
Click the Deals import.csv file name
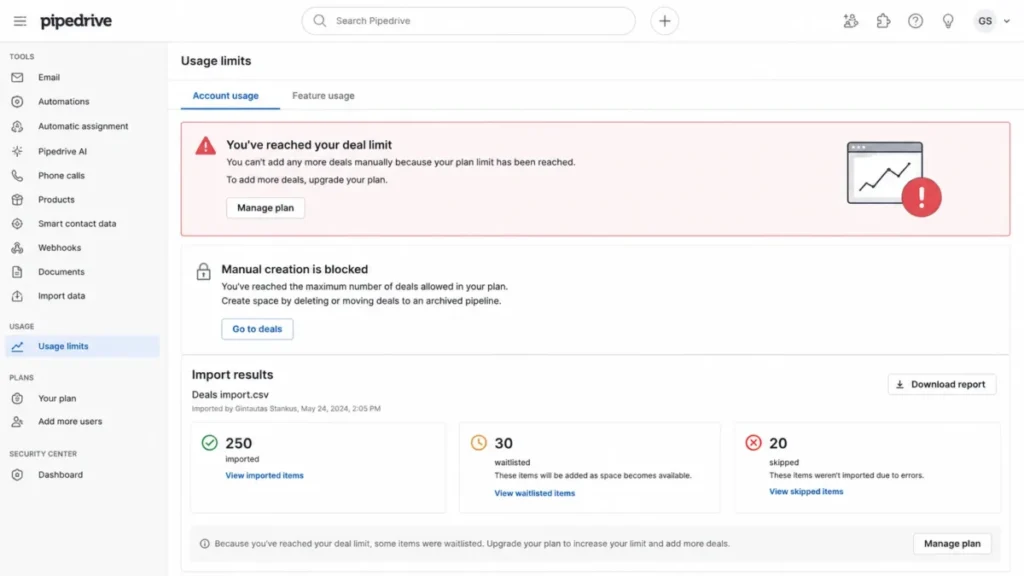pyautogui.click(x=230, y=394)
